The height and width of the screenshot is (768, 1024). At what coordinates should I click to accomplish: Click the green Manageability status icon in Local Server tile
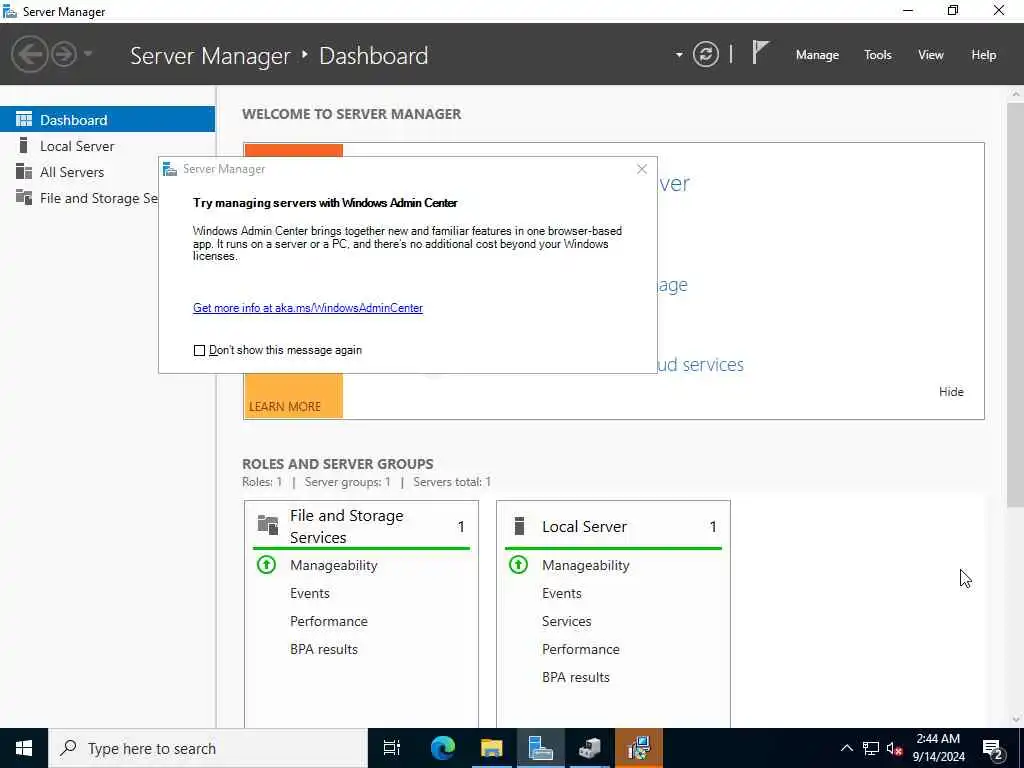[x=519, y=564]
